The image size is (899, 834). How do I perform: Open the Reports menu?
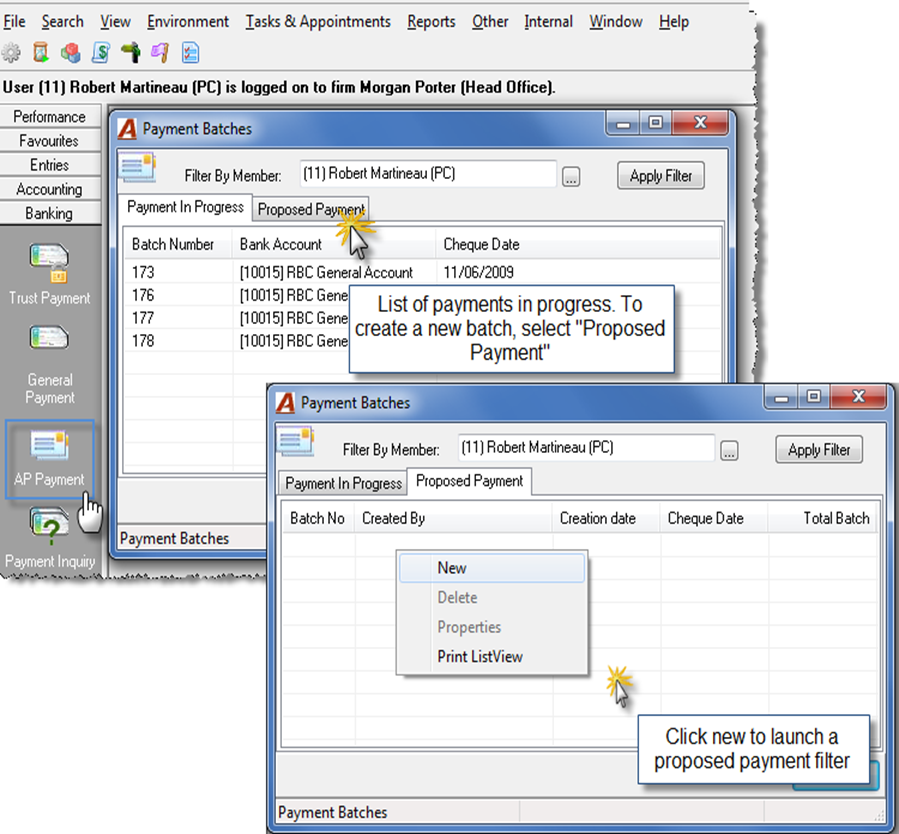(431, 22)
